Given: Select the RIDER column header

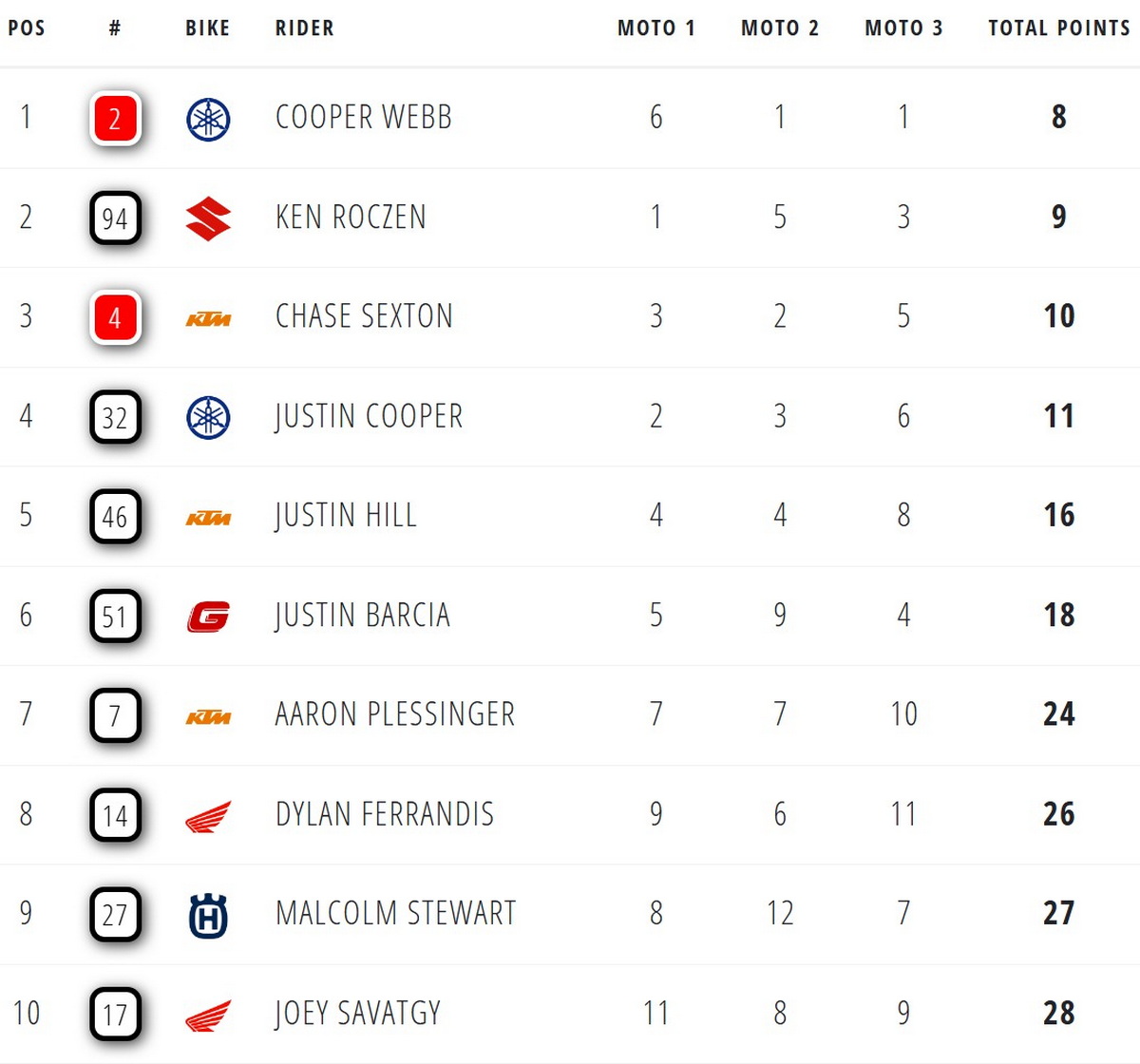Looking at the screenshot, I should point(305,28).
